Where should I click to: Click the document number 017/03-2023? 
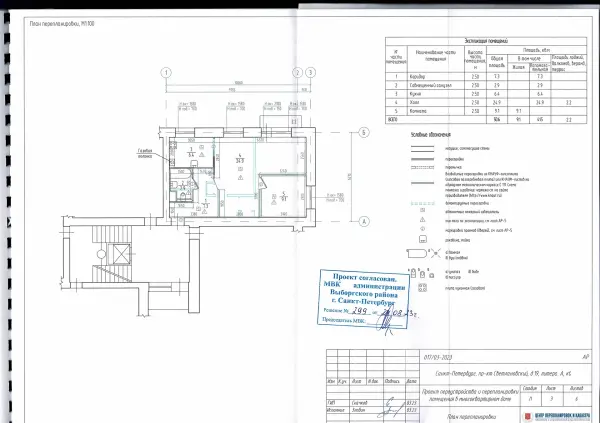pyautogui.click(x=438, y=358)
